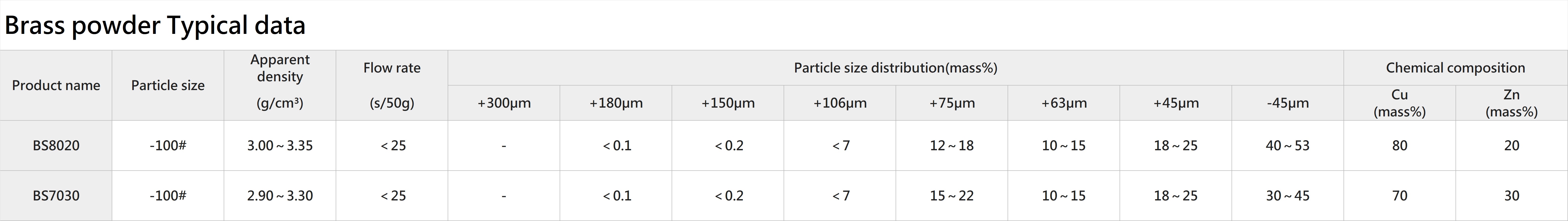The width and height of the screenshot is (1568, 221).
Task: Click apparent density value 3.00~3.35
Action: 280,145
